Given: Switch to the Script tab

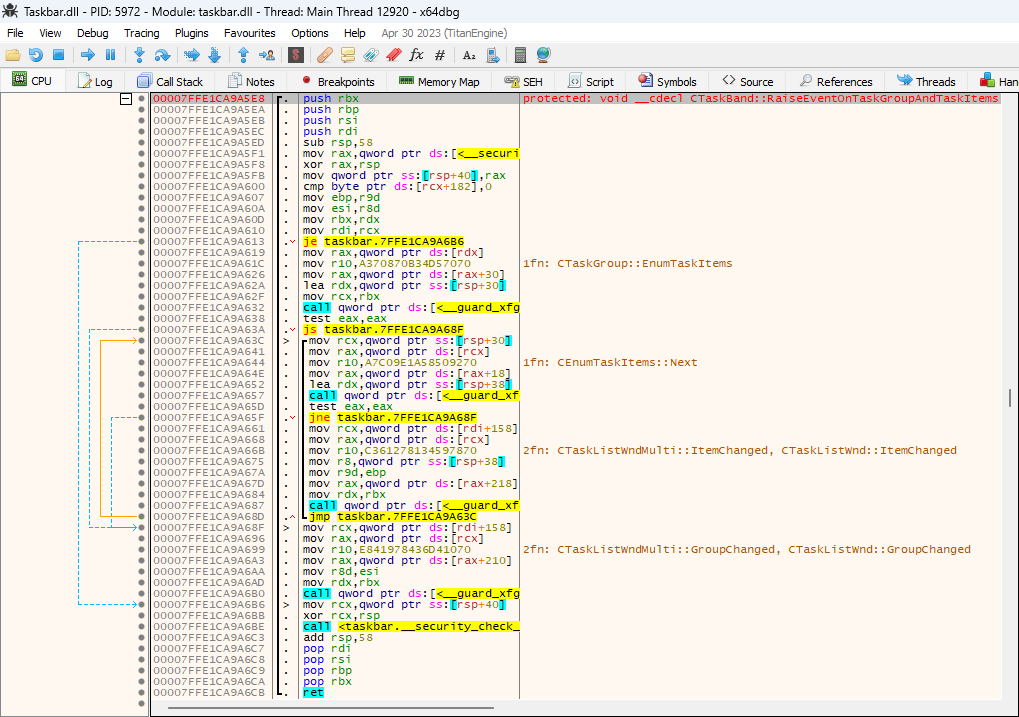Looking at the screenshot, I should click(x=591, y=82).
